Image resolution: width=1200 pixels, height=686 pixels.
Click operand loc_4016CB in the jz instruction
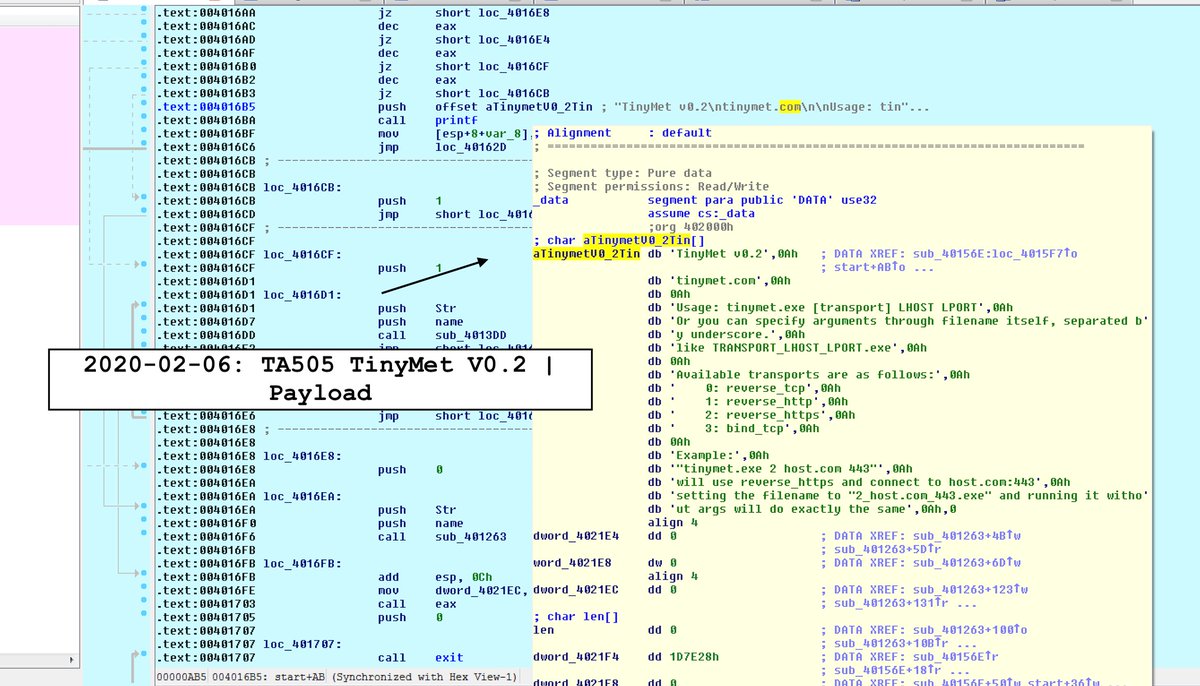[514, 93]
